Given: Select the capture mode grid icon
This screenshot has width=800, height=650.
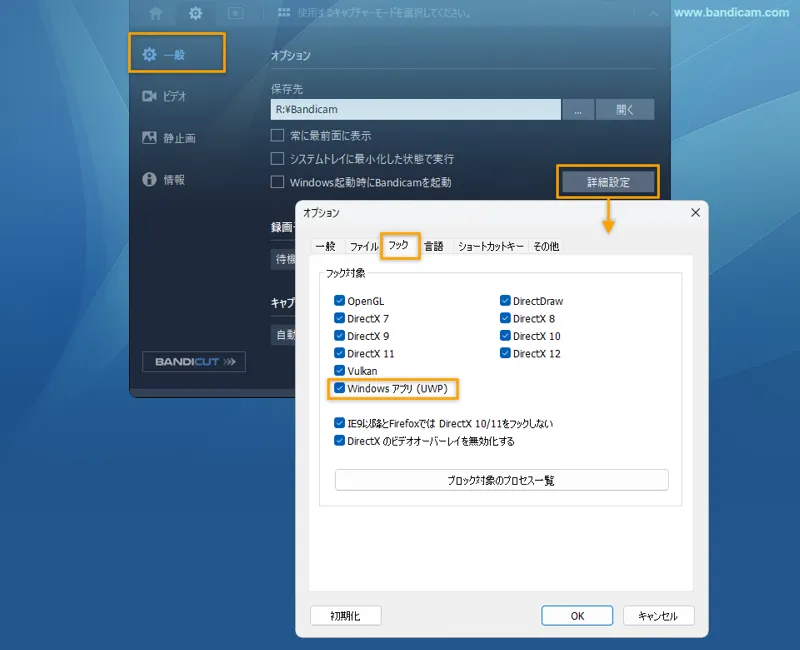Looking at the screenshot, I should tap(284, 12).
